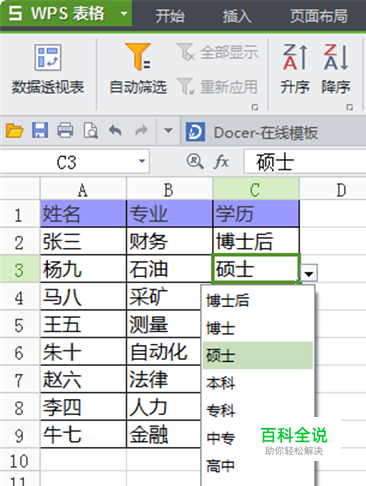This screenshot has height=486, width=366.
Task: Switch to the 页面布局 tab
Action: (x=319, y=16)
